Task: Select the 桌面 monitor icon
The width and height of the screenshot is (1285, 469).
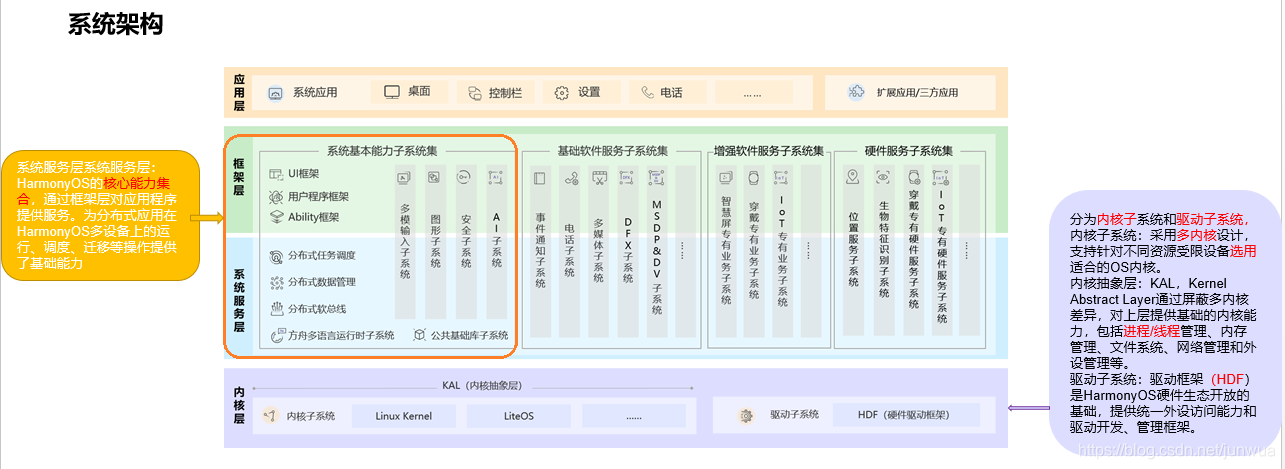Action: [x=391, y=92]
